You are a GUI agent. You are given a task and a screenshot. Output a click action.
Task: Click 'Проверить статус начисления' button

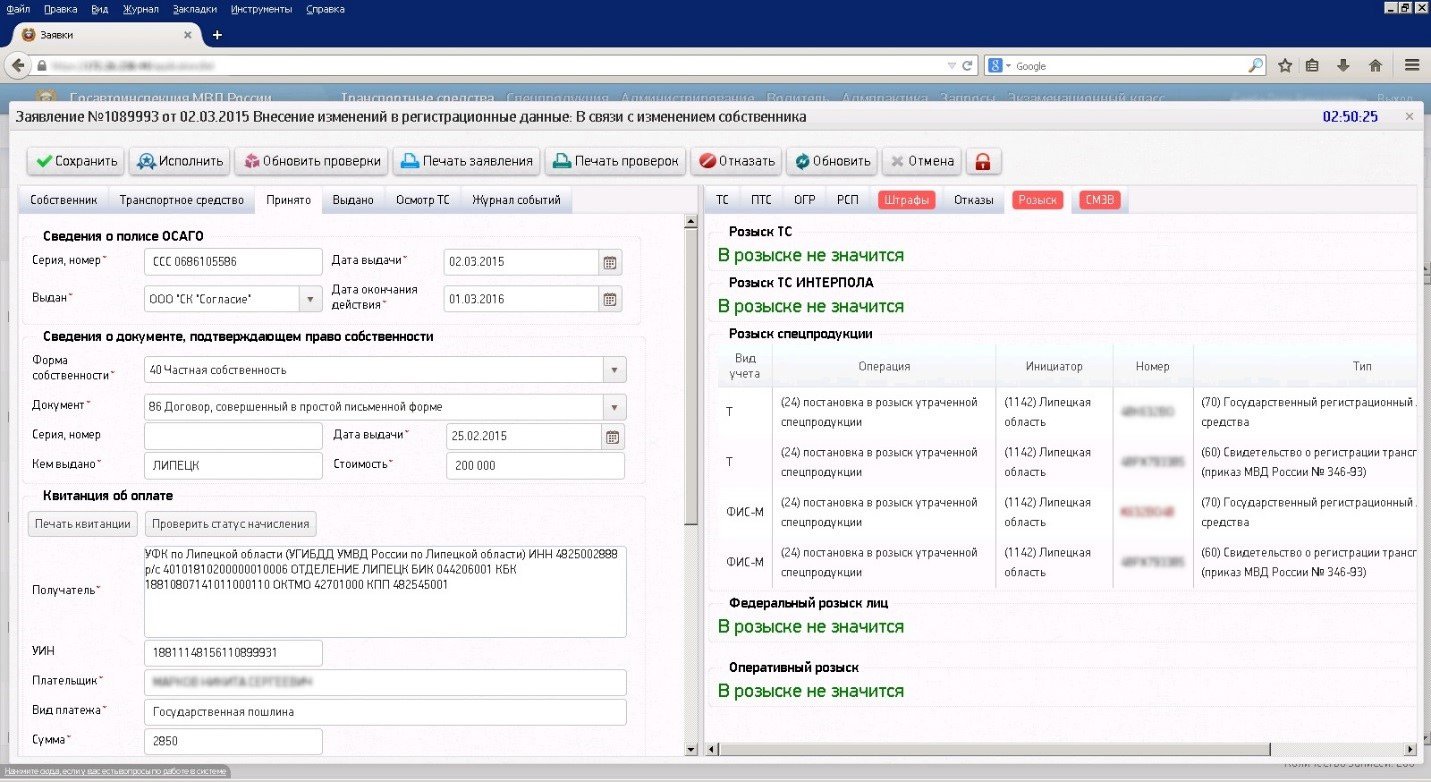[231, 524]
